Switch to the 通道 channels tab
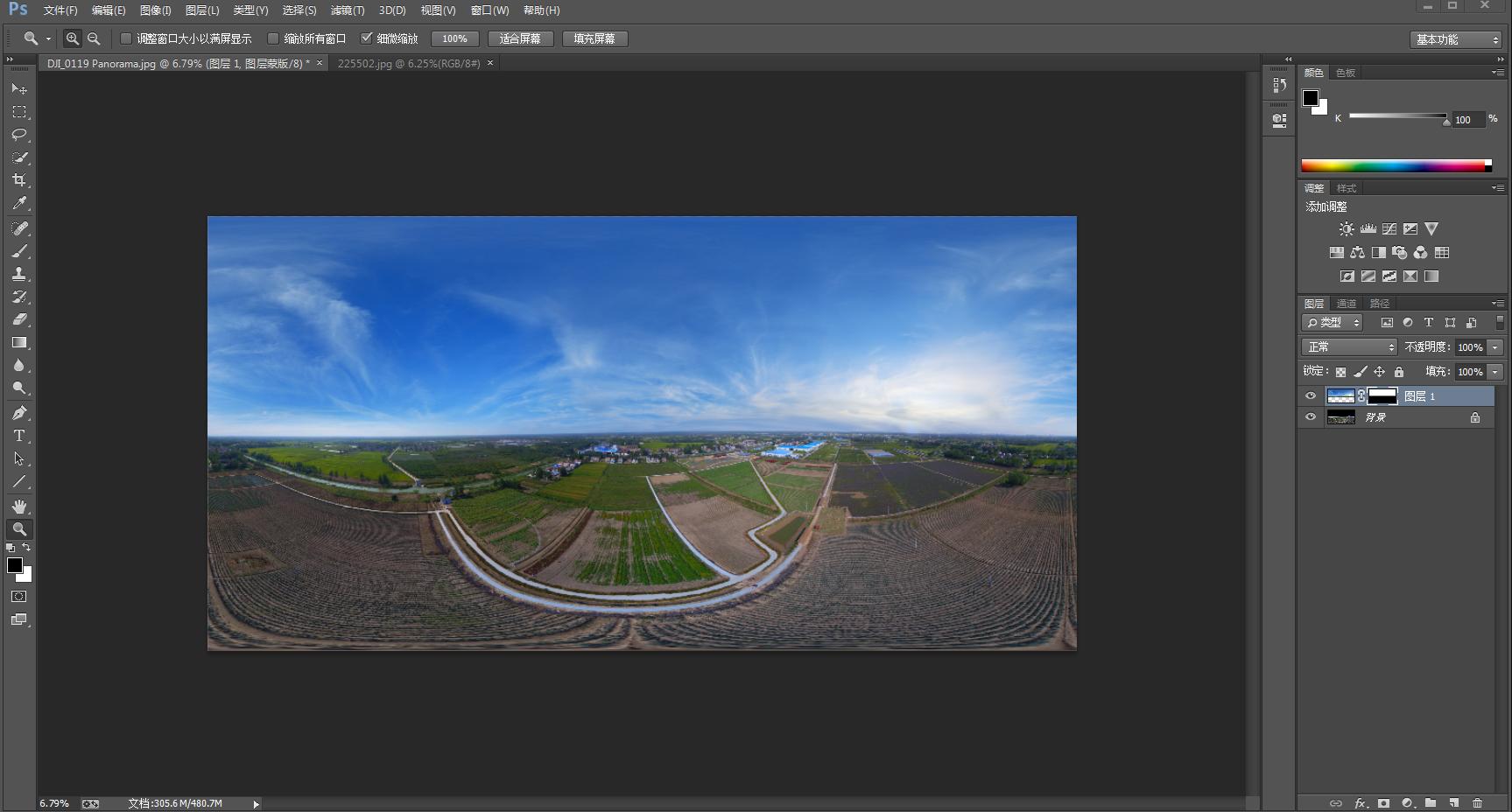Image resolution: width=1512 pixels, height=812 pixels. point(1347,304)
